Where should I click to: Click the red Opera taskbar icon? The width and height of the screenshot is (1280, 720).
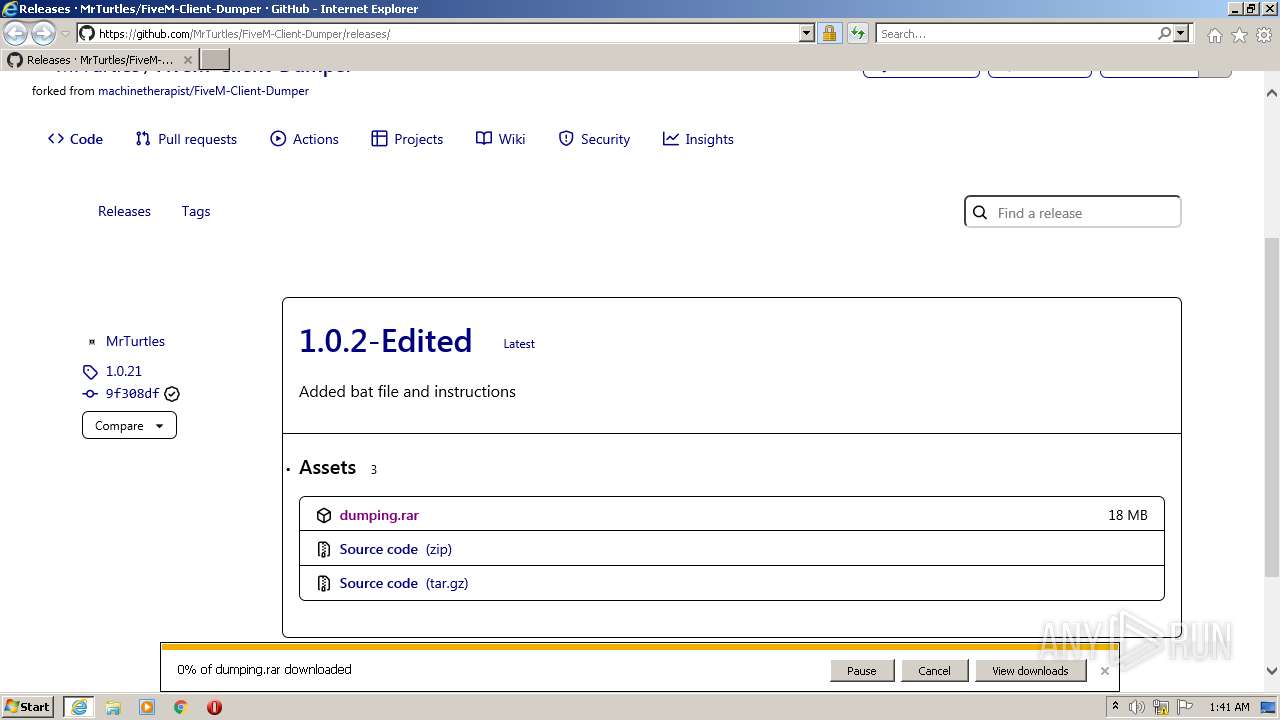pos(214,707)
